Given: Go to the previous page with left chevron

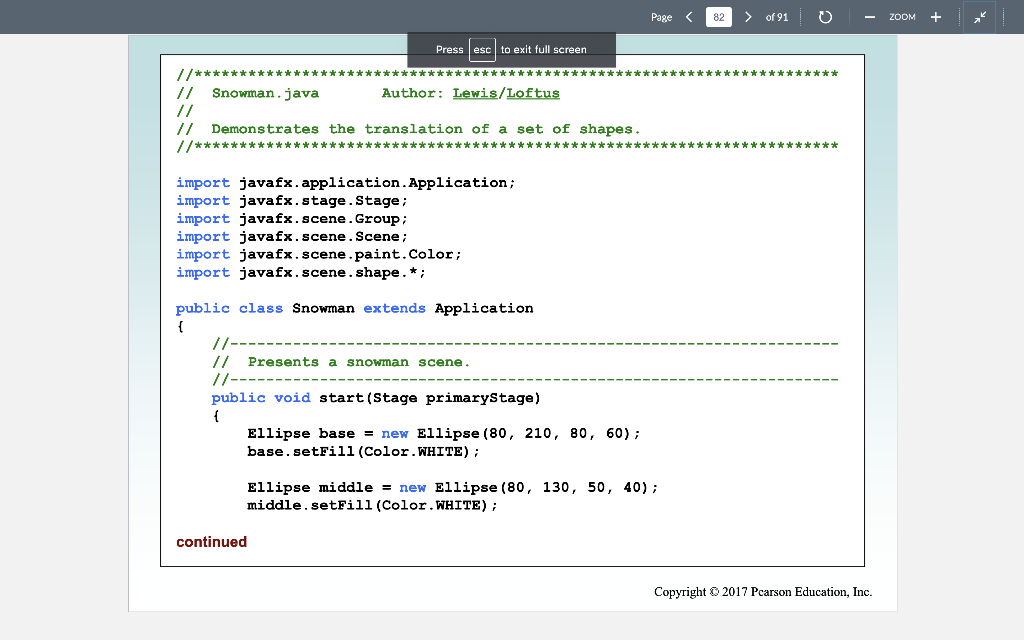Looking at the screenshot, I should 690,17.
